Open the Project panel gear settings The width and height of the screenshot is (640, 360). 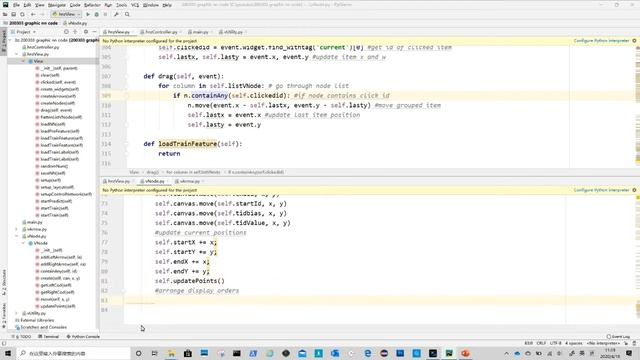tap(86, 32)
